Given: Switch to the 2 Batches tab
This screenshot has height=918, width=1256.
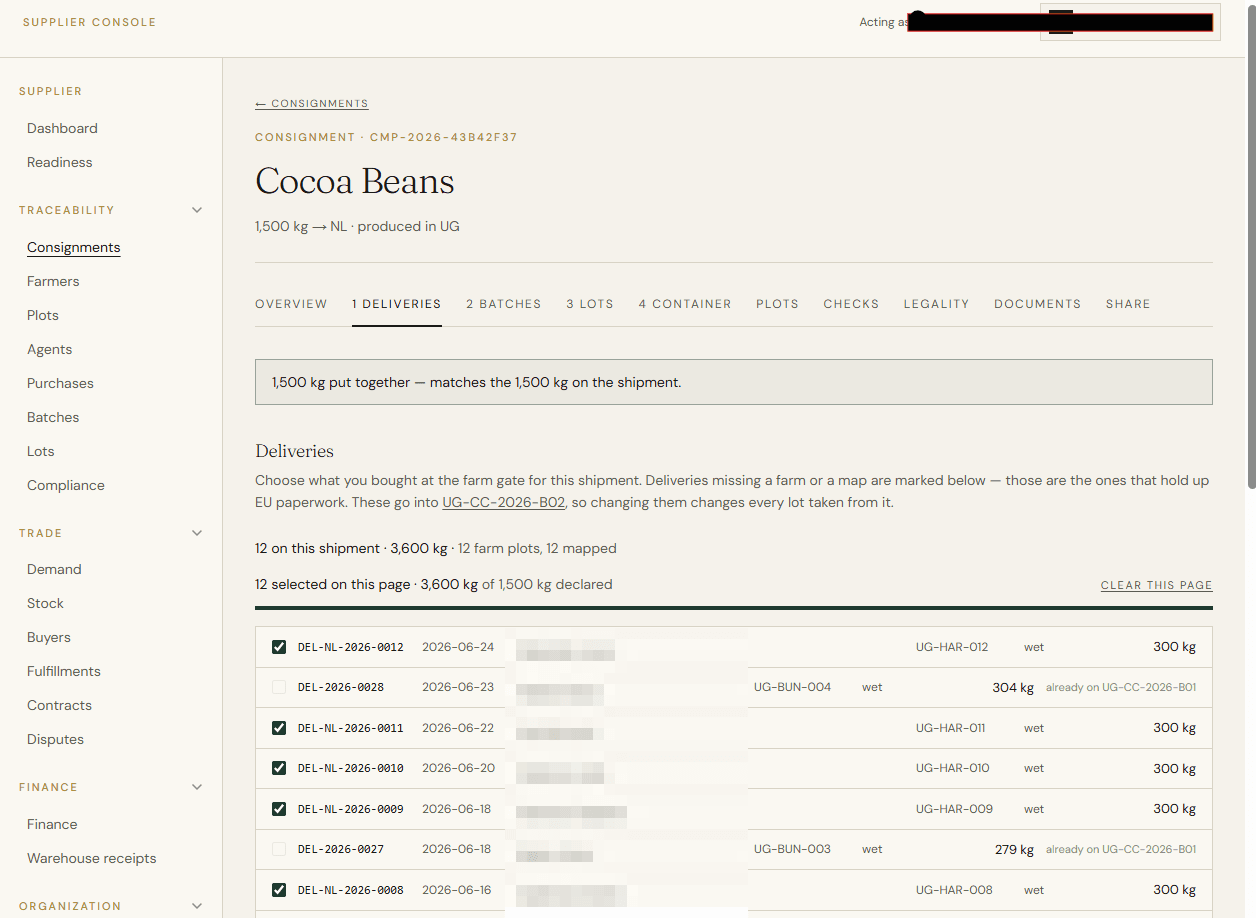Looking at the screenshot, I should [504, 304].
